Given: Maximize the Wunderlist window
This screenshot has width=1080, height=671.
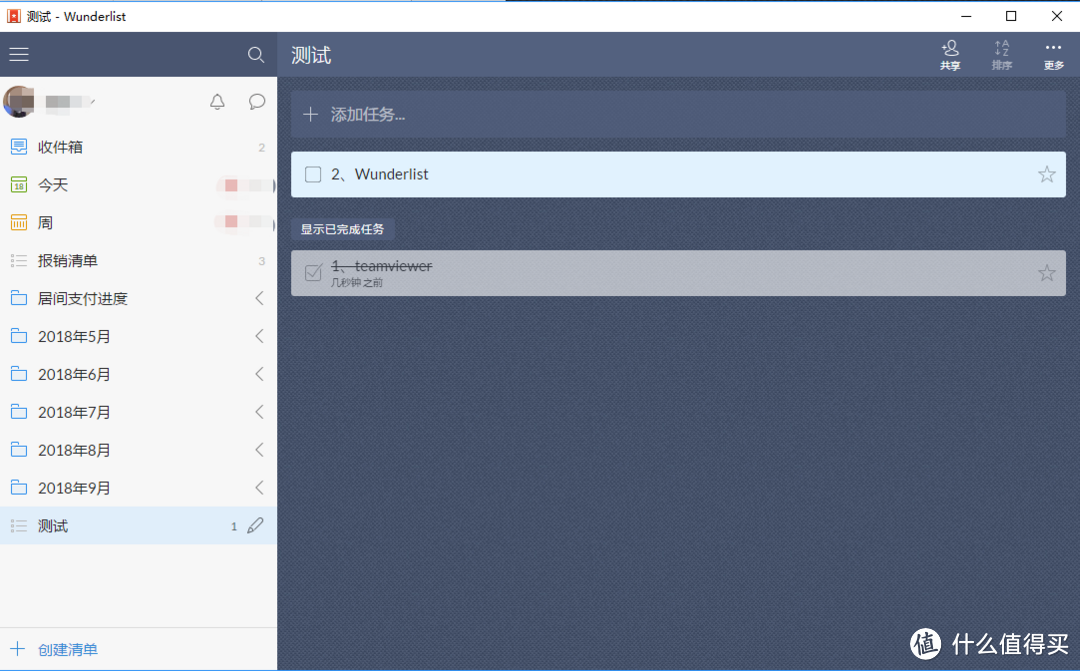Looking at the screenshot, I should pyautogui.click(x=1011, y=16).
